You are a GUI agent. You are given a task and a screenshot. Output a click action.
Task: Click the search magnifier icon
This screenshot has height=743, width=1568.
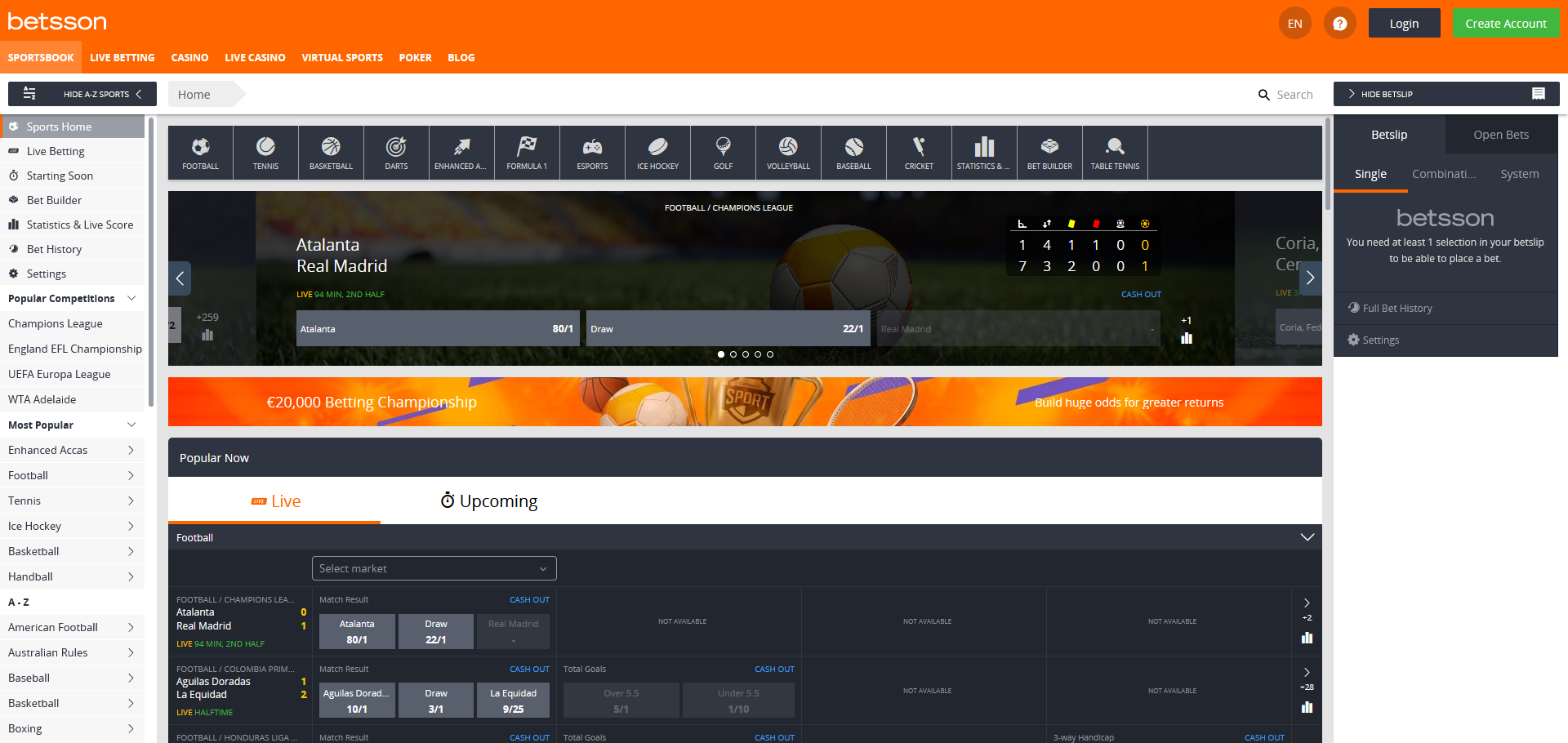[1263, 95]
